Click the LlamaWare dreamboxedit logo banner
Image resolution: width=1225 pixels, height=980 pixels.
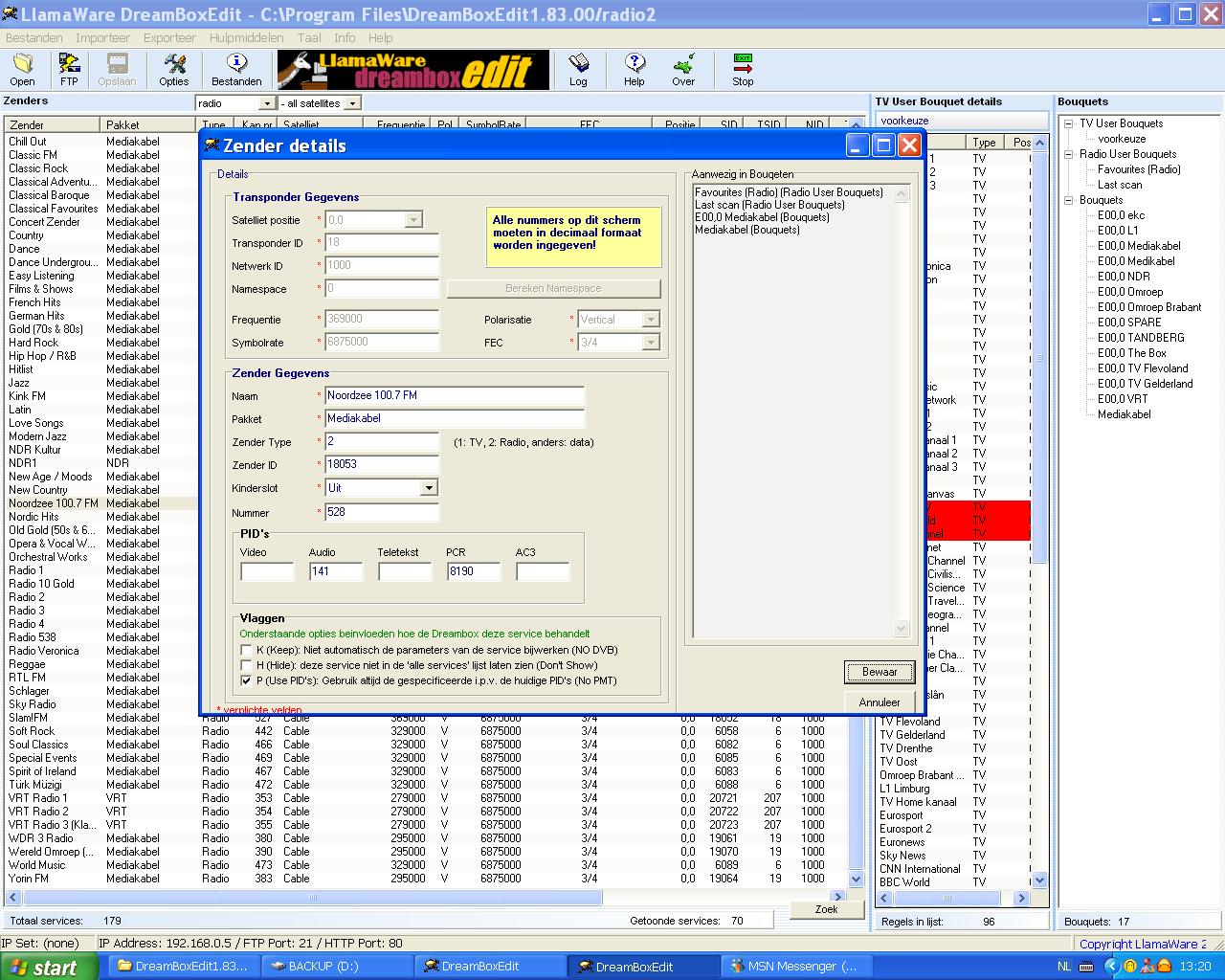(413, 70)
